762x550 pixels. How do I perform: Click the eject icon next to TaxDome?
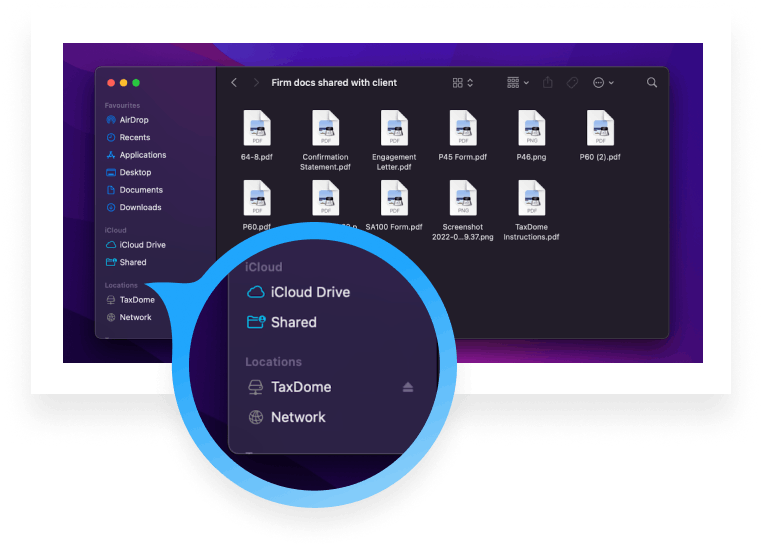[x=407, y=388]
